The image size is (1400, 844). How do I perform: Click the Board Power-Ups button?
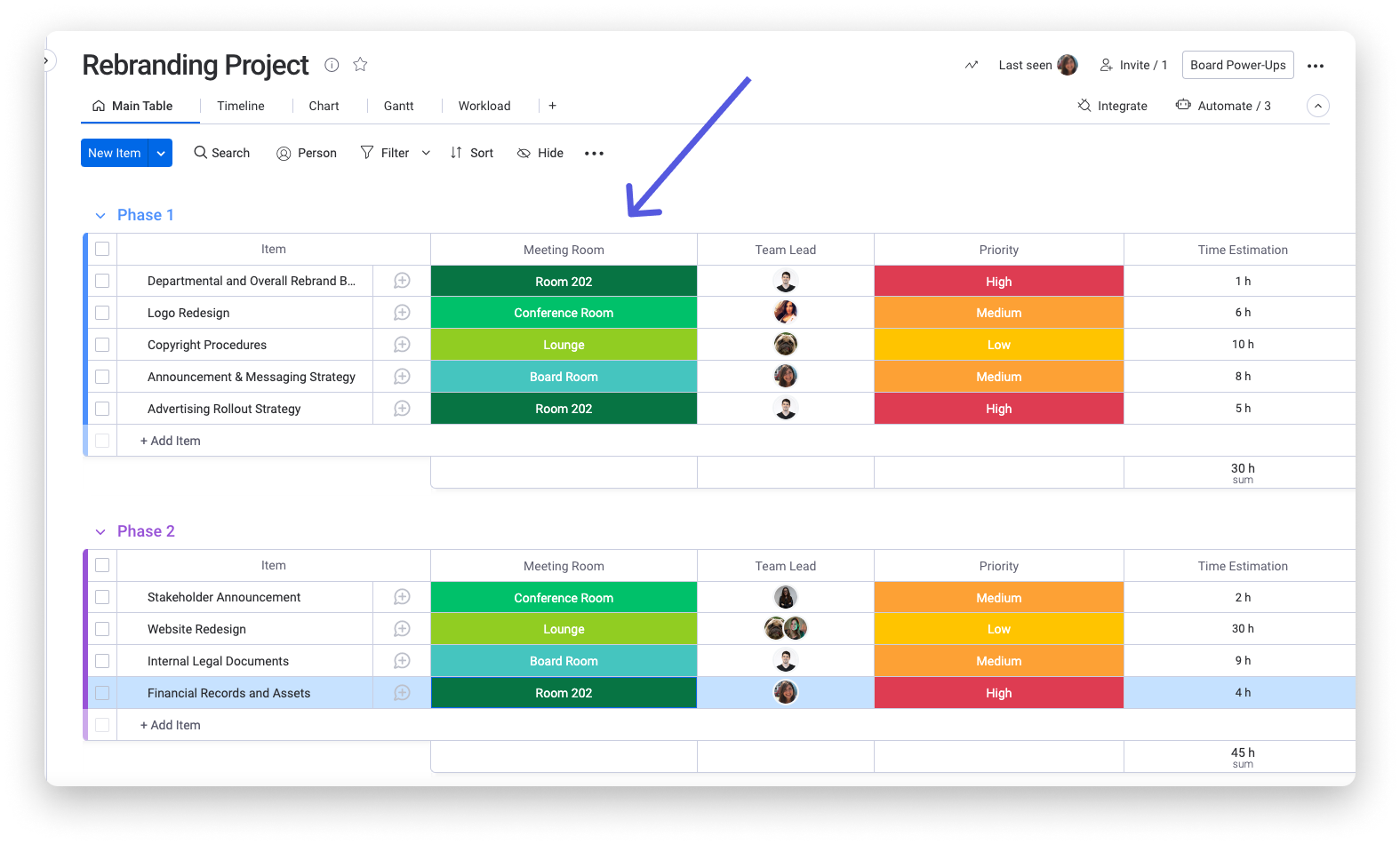pyautogui.click(x=1237, y=65)
